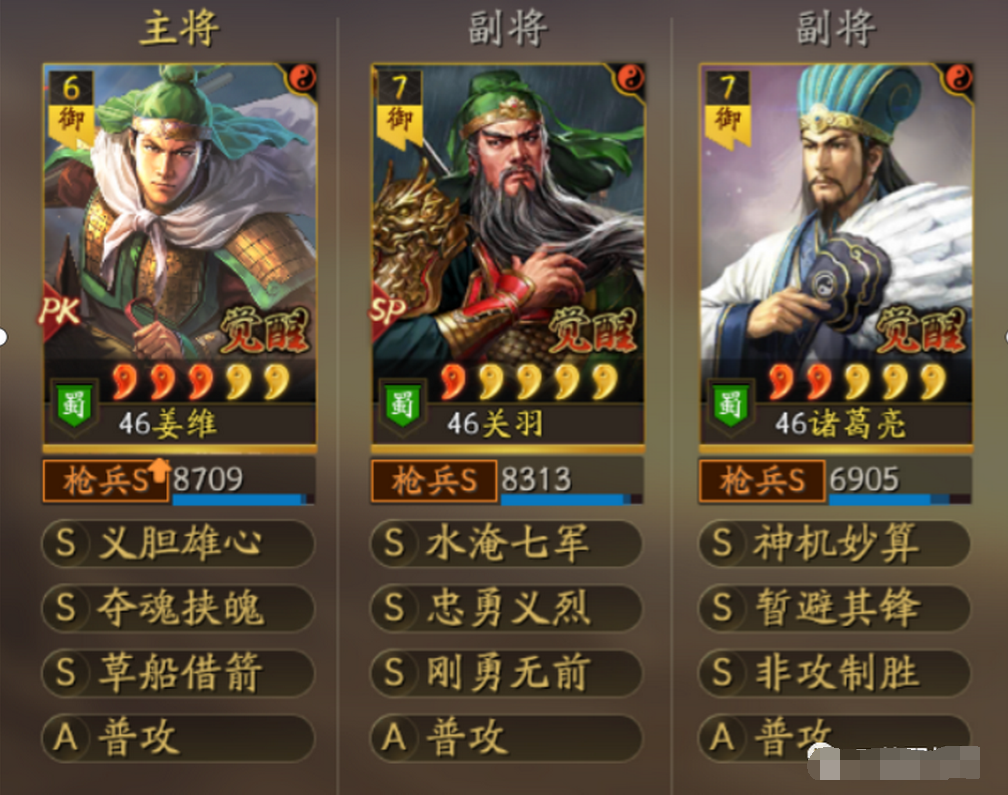Image resolution: width=1008 pixels, height=795 pixels.
Task: Click the green 蜀 faction badge on 诸葛亮
Action: point(730,406)
